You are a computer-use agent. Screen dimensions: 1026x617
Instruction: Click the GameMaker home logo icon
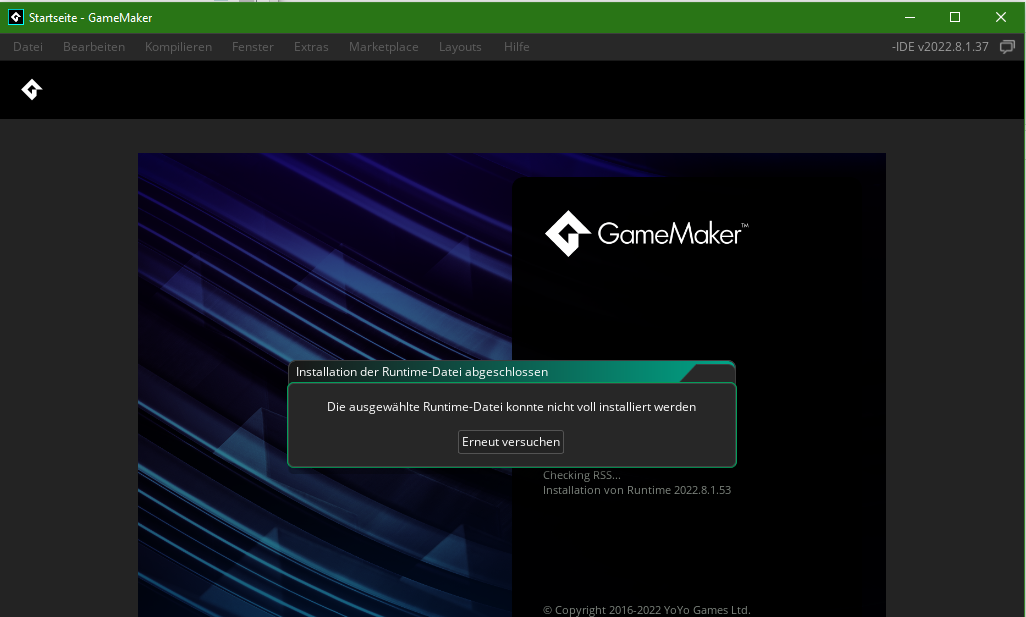tap(32, 90)
